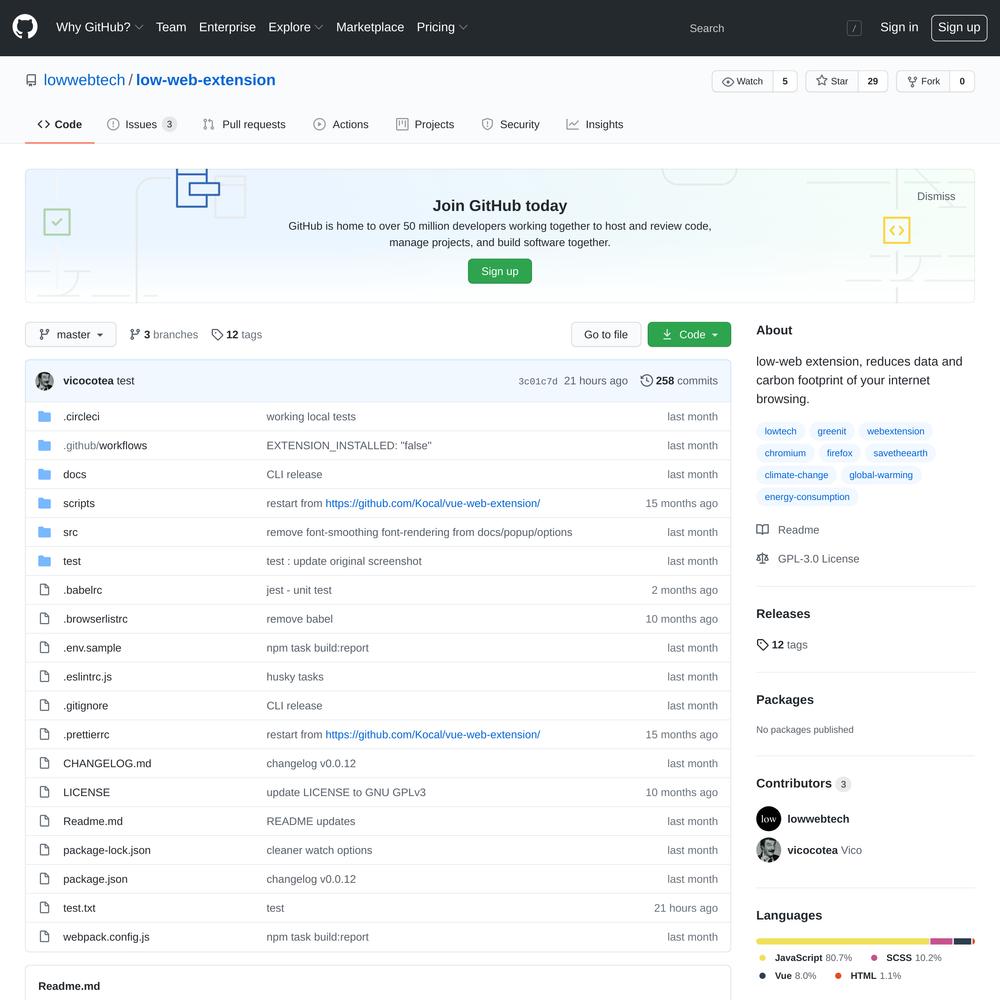The image size is (1000, 1000).
Task: Watch this repository
Action: 742,81
